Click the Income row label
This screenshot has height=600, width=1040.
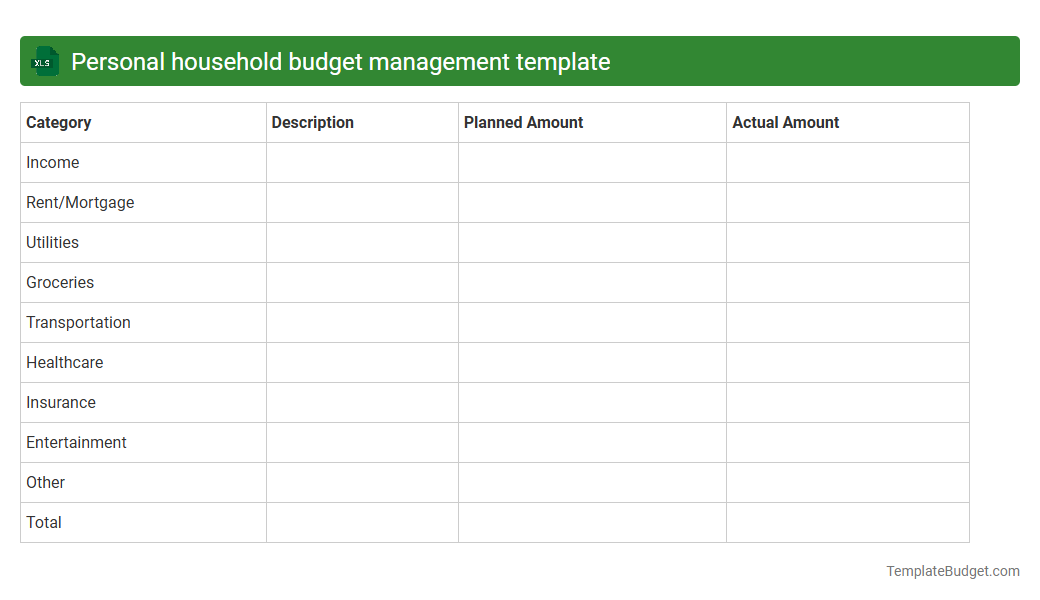pyautogui.click(x=53, y=162)
